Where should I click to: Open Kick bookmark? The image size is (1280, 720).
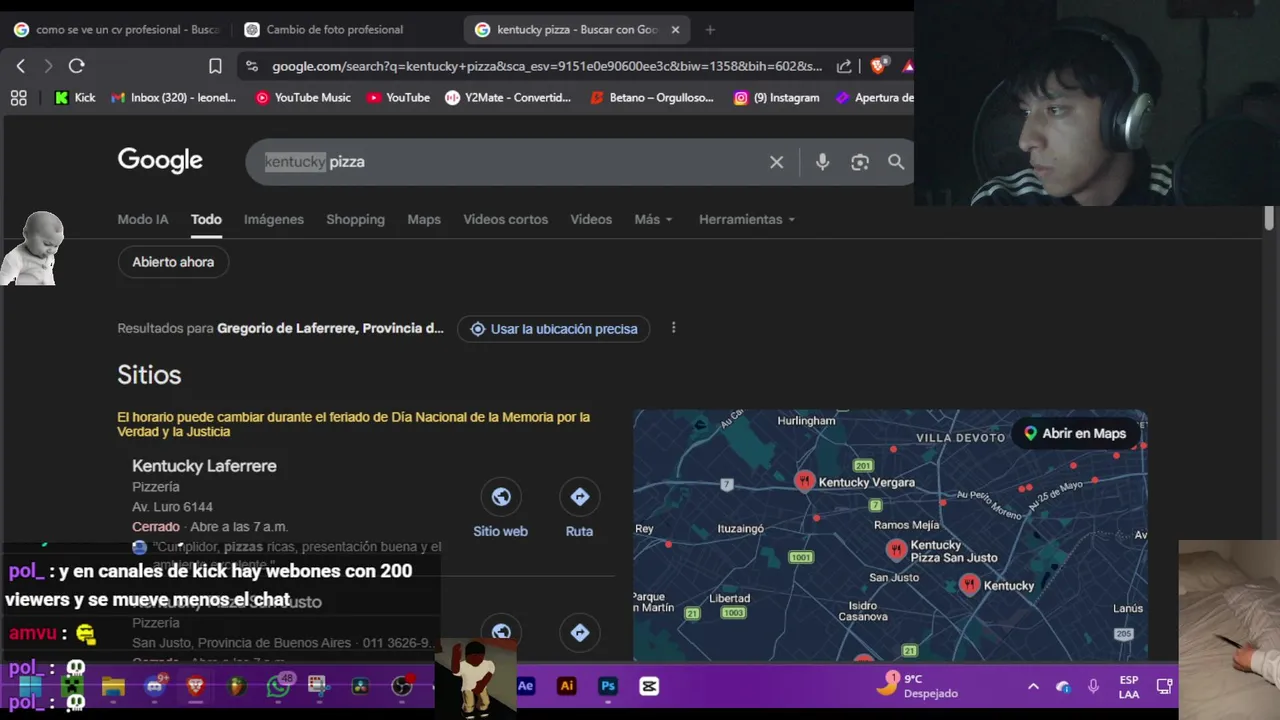(75, 98)
